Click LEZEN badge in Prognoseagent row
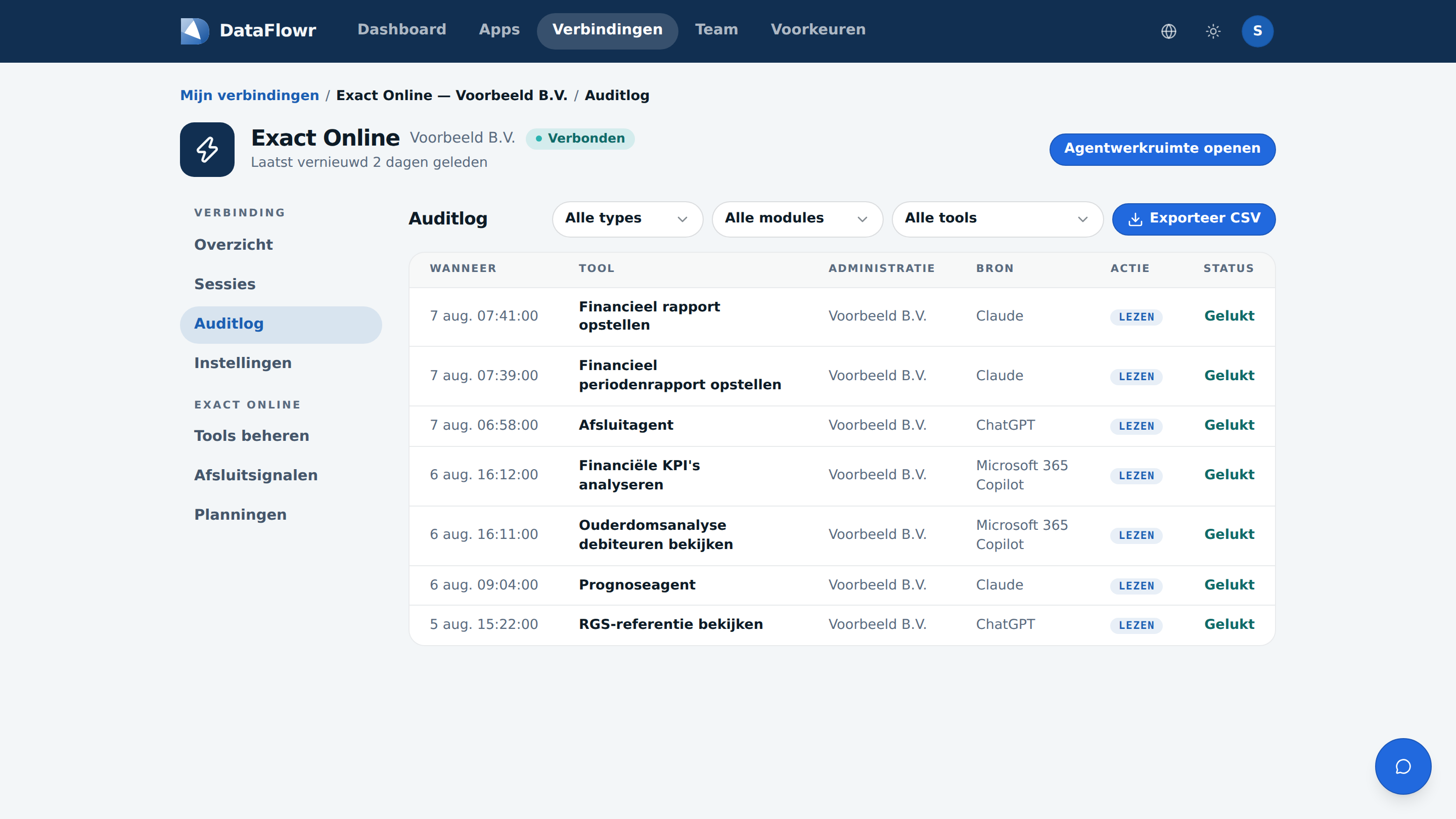The height and width of the screenshot is (819, 1456). click(x=1136, y=586)
